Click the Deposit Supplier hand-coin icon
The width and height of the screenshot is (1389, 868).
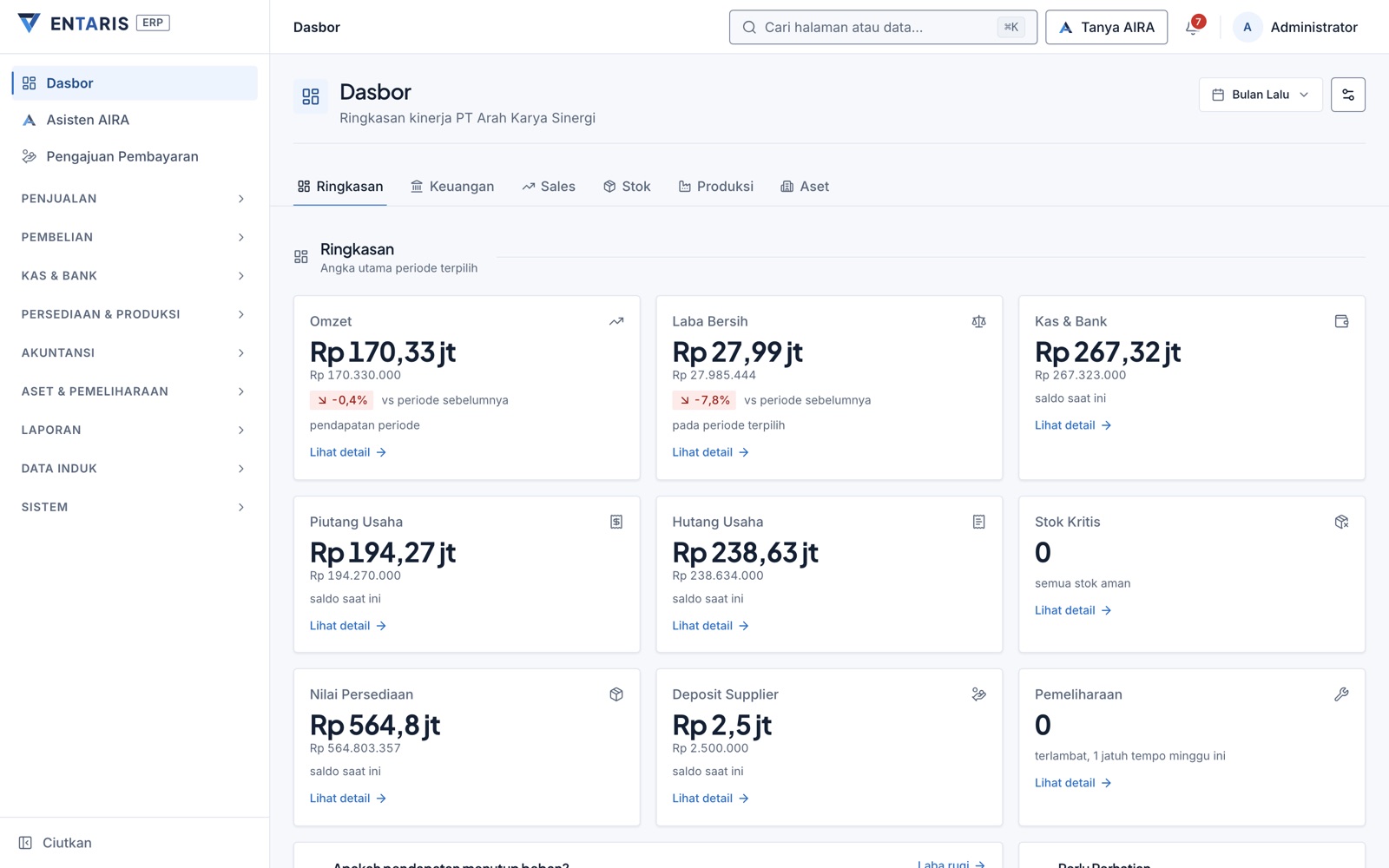978,694
